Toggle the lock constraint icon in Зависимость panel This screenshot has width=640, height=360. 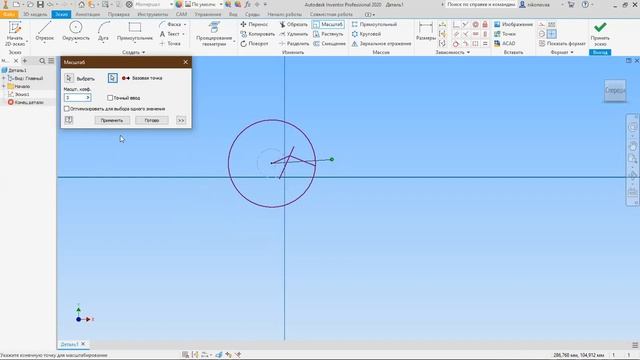point(485,24)
